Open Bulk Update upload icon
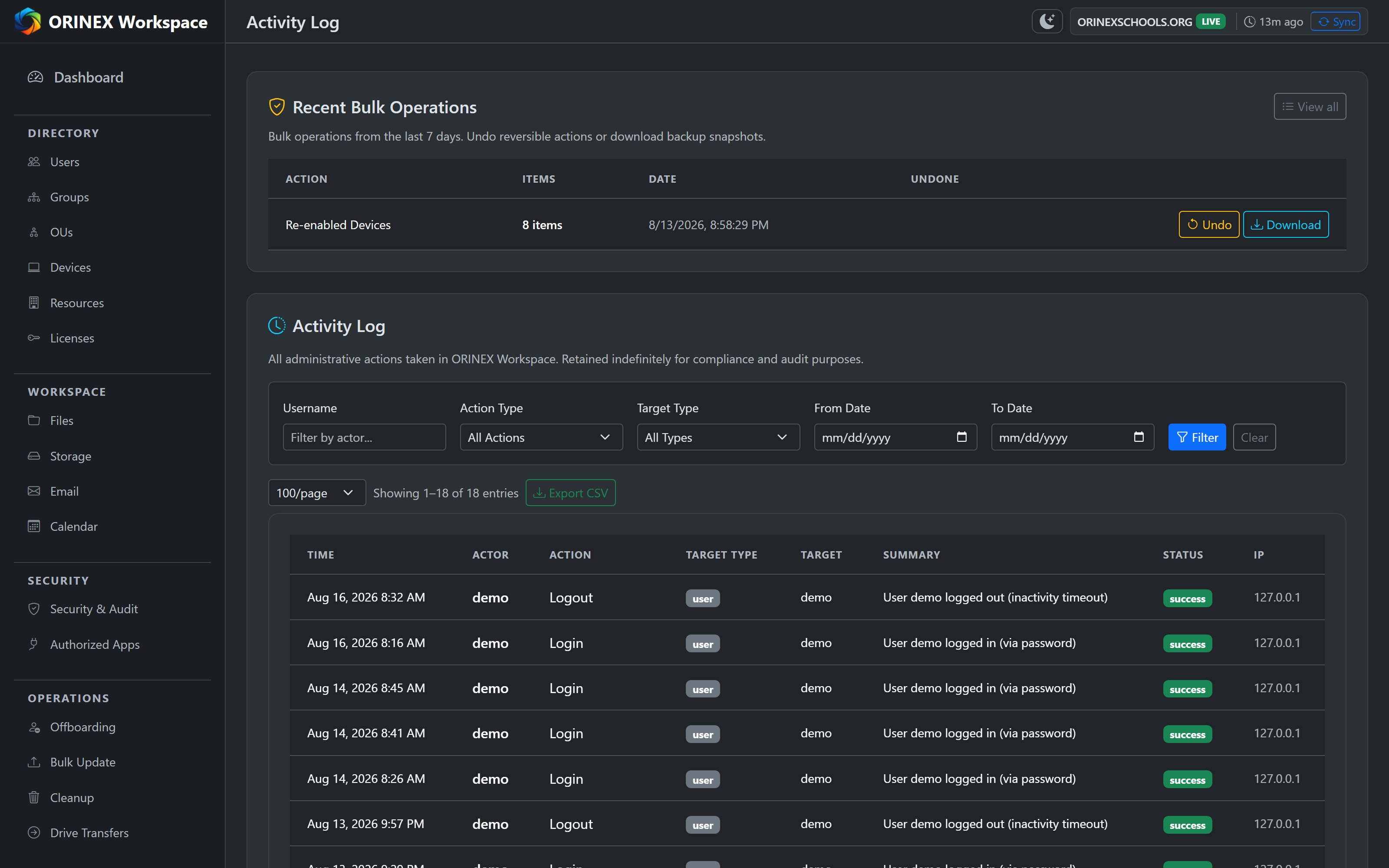 point(34,762)
